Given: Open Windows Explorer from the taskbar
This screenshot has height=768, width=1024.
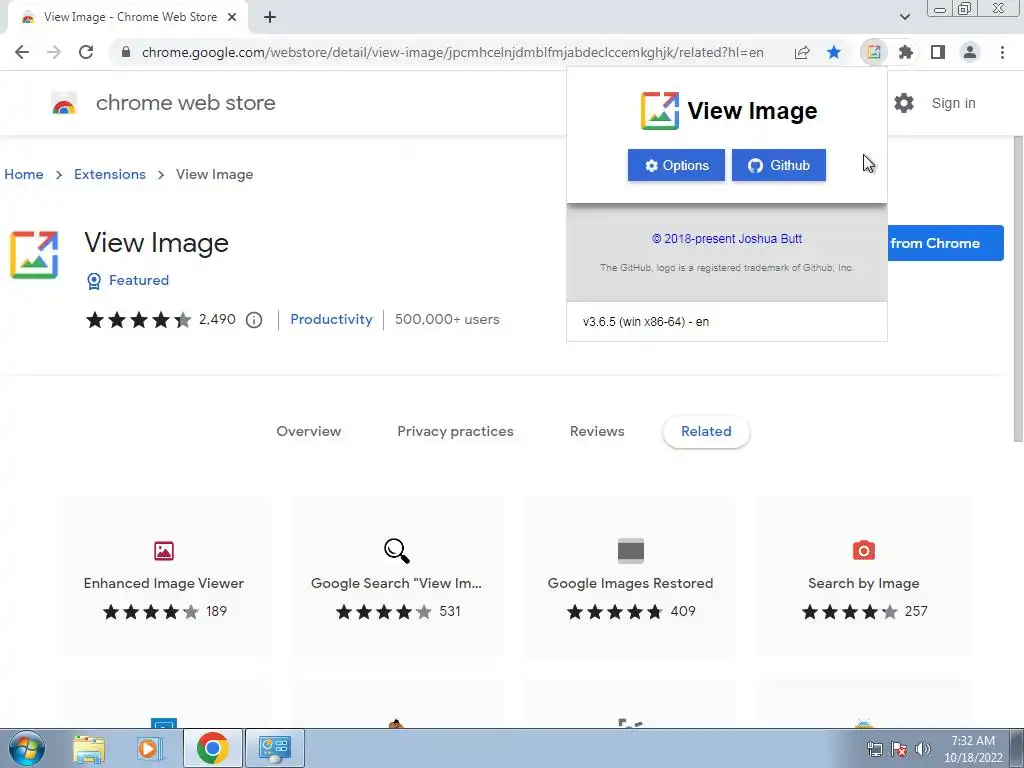Looking at the screenshot, I should [89, 748].
